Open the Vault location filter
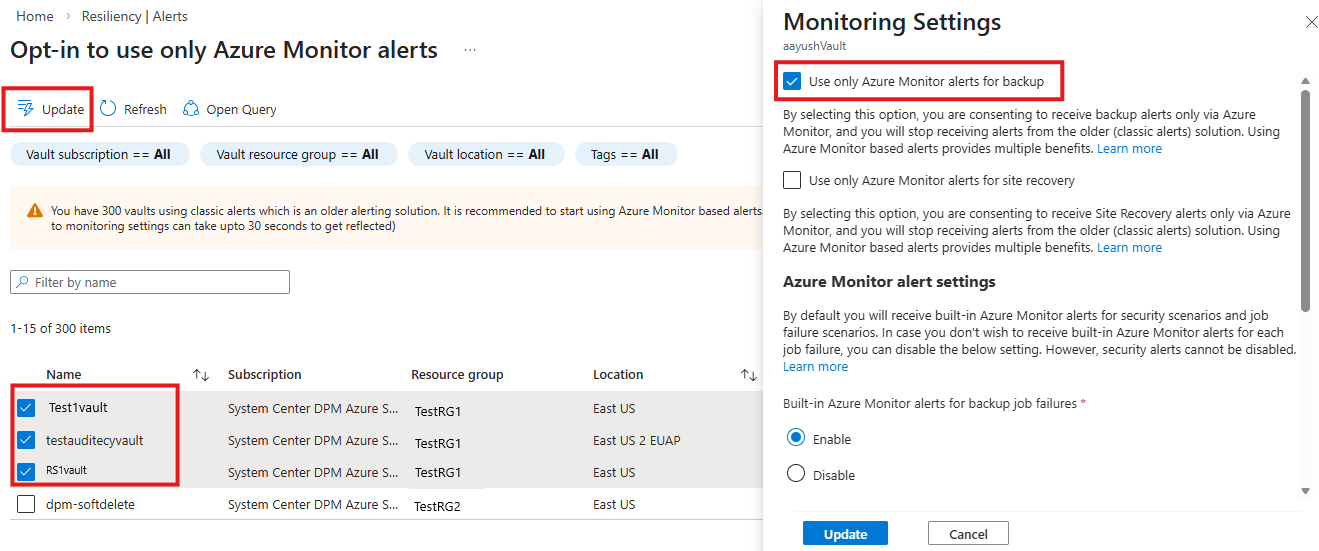Viewport: 1319px width, 551px height. pyautogui.click(x=485, y=154)
